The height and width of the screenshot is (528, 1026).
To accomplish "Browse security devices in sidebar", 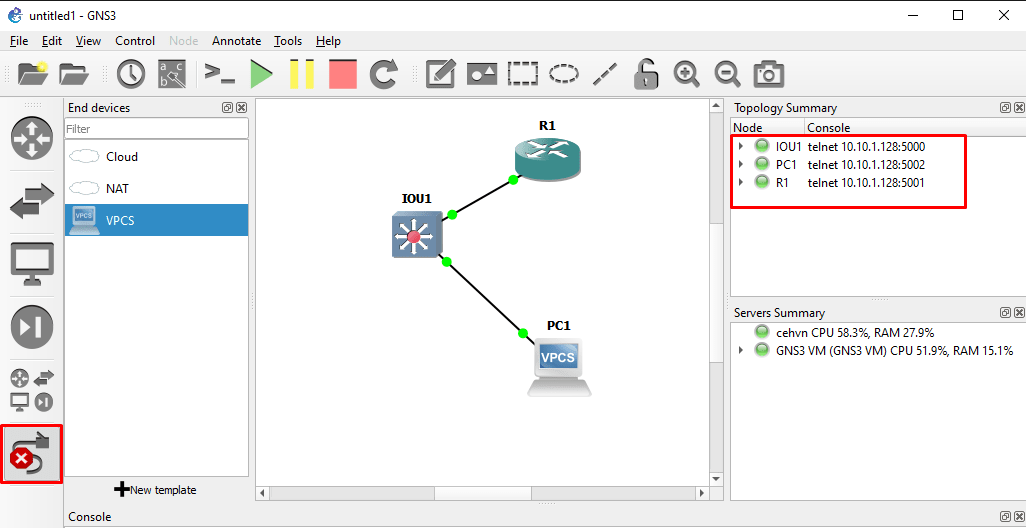I will click(32, 326).
